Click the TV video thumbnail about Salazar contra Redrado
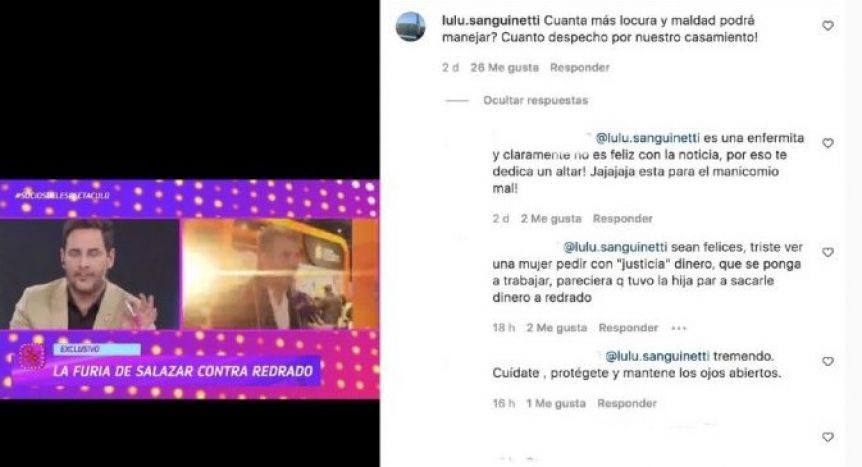Screen dimensions: 862x467 point(189,289)
